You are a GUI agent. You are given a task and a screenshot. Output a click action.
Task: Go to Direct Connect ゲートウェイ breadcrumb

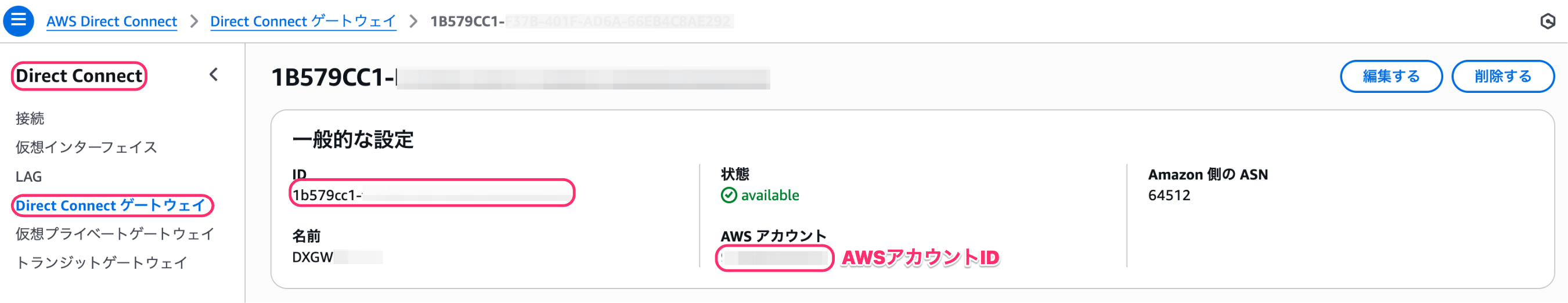click(303, 21)
